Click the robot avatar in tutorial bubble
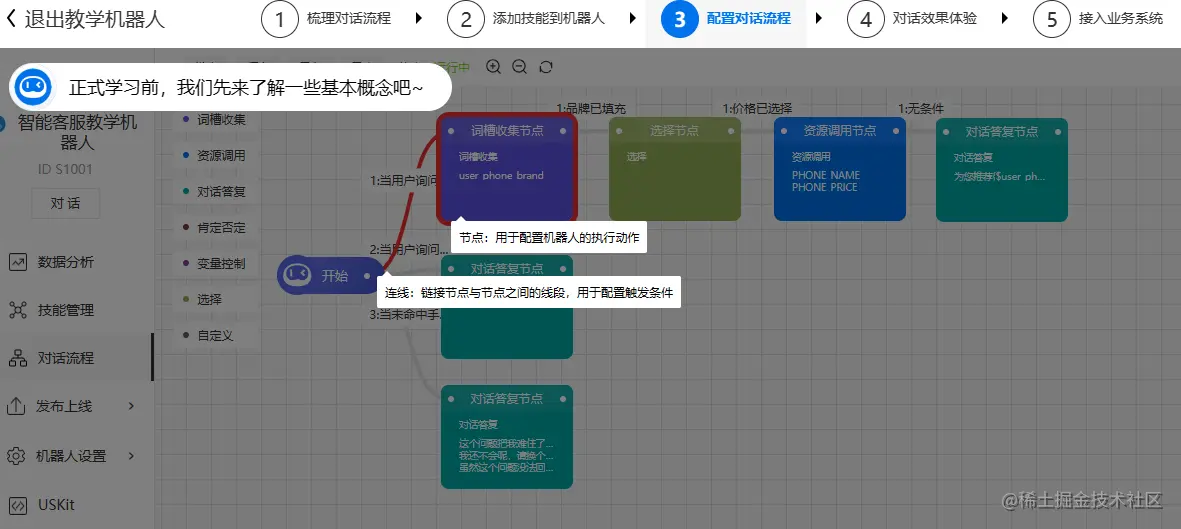Screen dimensions: 1181x529 [33, 87]
